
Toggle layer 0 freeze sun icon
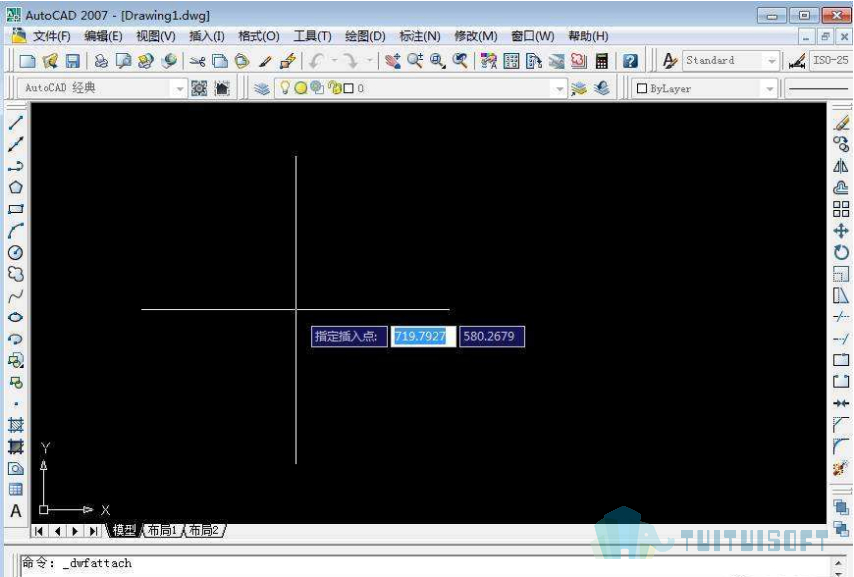point(300,88)
